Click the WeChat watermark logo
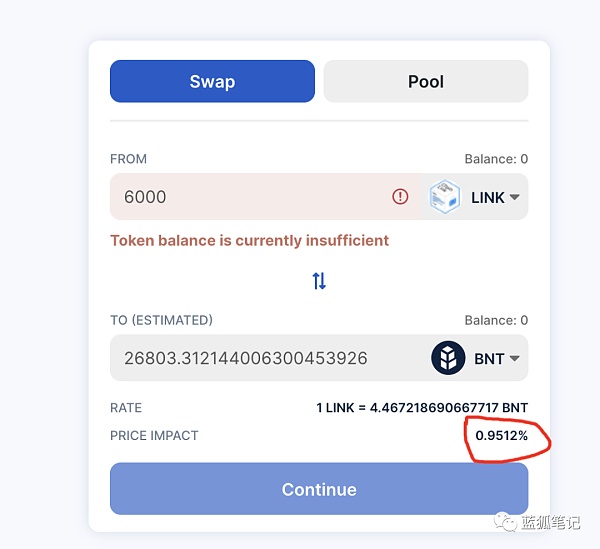 tap(505, 522)
